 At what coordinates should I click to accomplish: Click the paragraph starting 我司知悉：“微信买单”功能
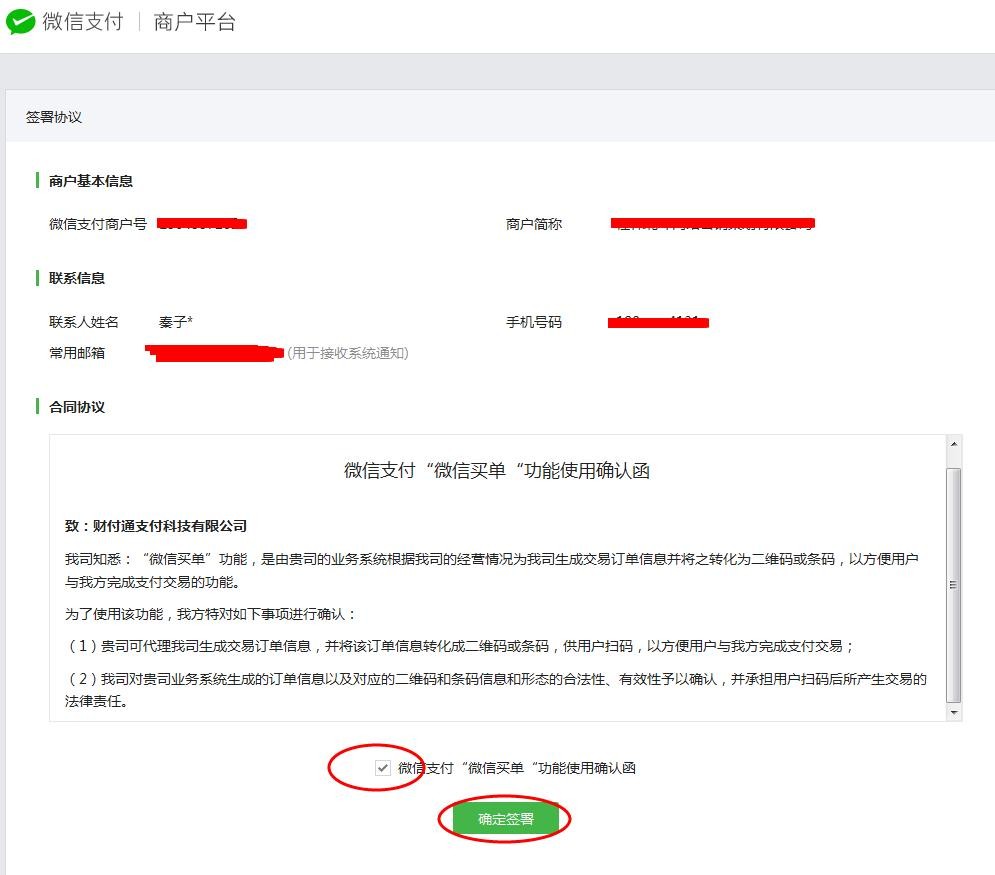(x=492, y=570)
